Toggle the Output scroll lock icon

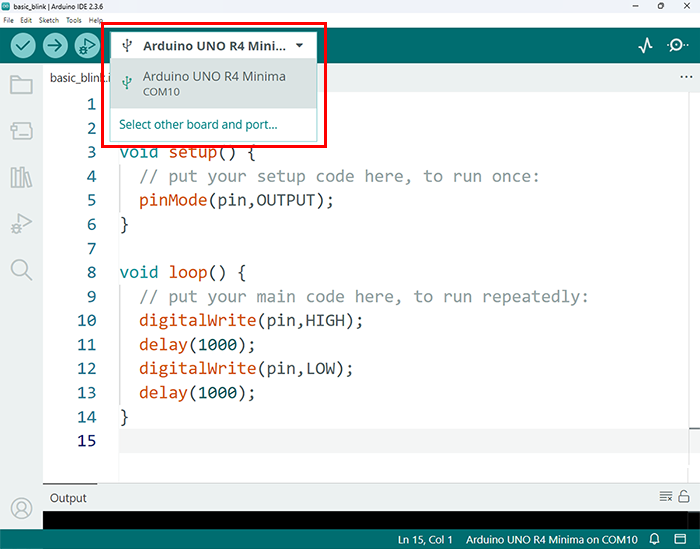click(684, 496)
